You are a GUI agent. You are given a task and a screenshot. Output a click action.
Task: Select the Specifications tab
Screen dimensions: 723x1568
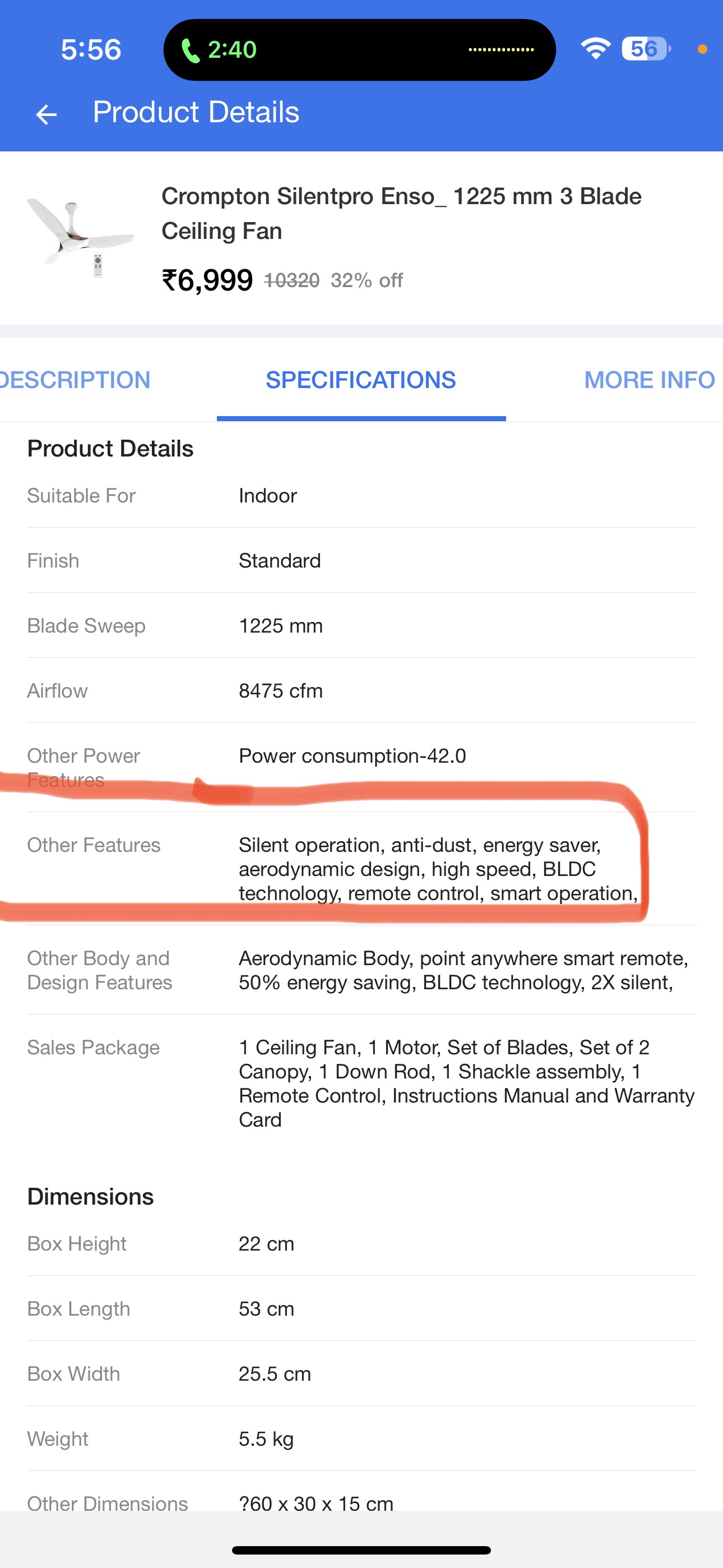point(361,380)
